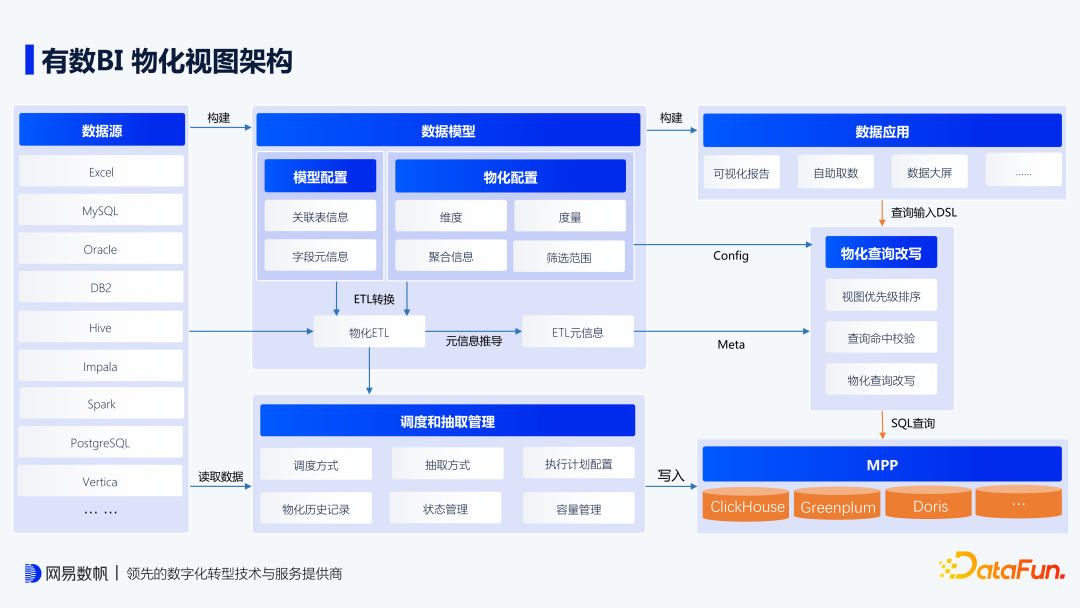Image resolution: width=1080 pixels, height=608 pixels.
Task: Expand the 物化配置 section header
Action: coord(510,175)
